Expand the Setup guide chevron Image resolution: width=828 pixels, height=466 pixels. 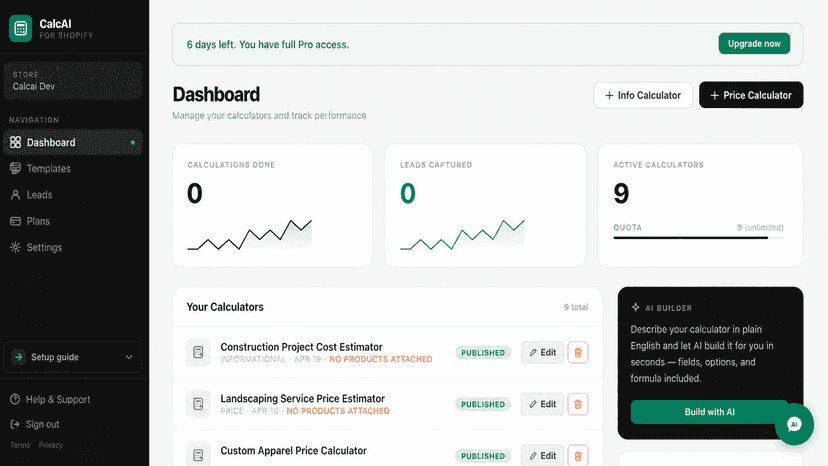pos(129,357)
